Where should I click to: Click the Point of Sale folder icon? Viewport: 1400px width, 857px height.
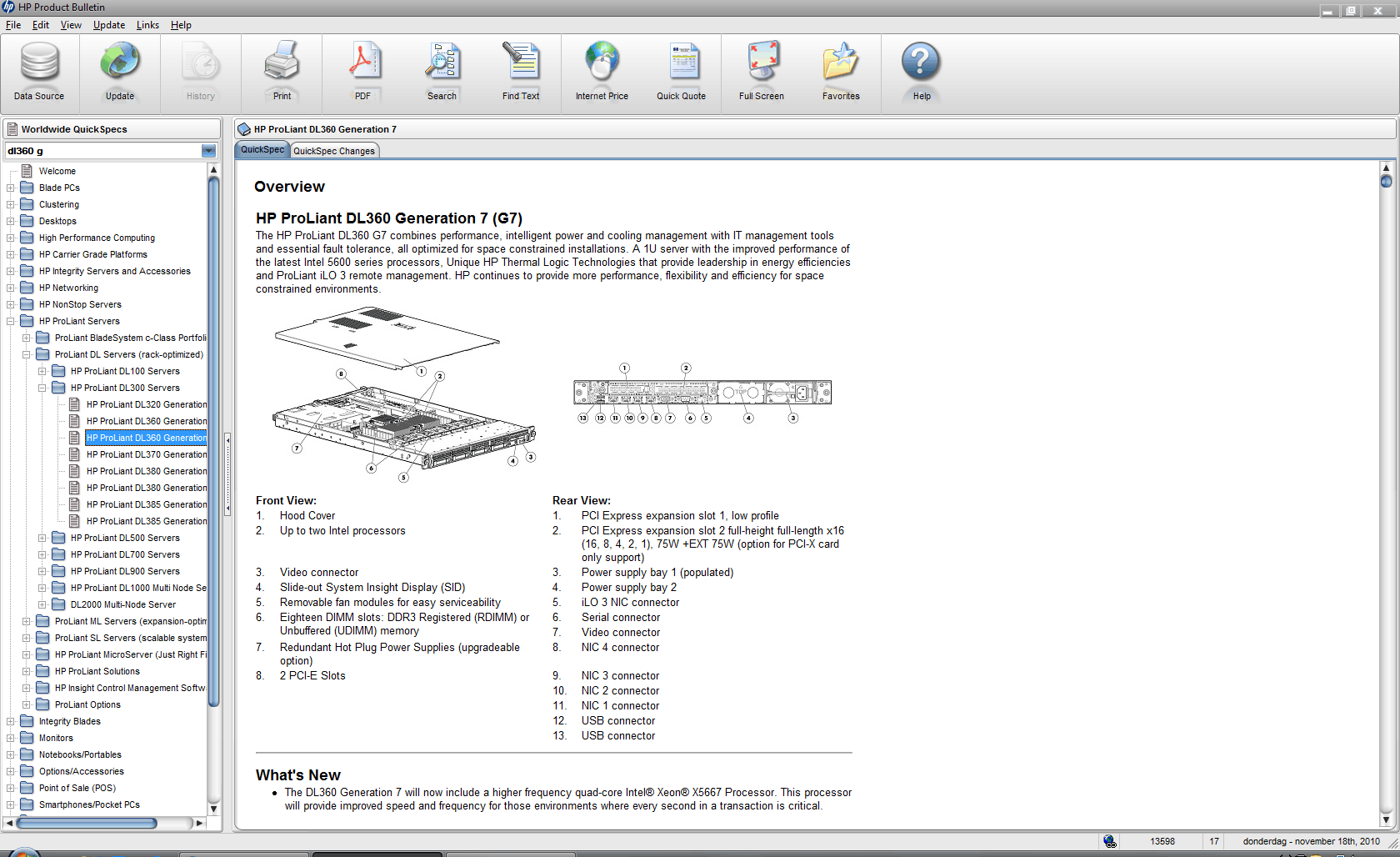coord(27,788)
